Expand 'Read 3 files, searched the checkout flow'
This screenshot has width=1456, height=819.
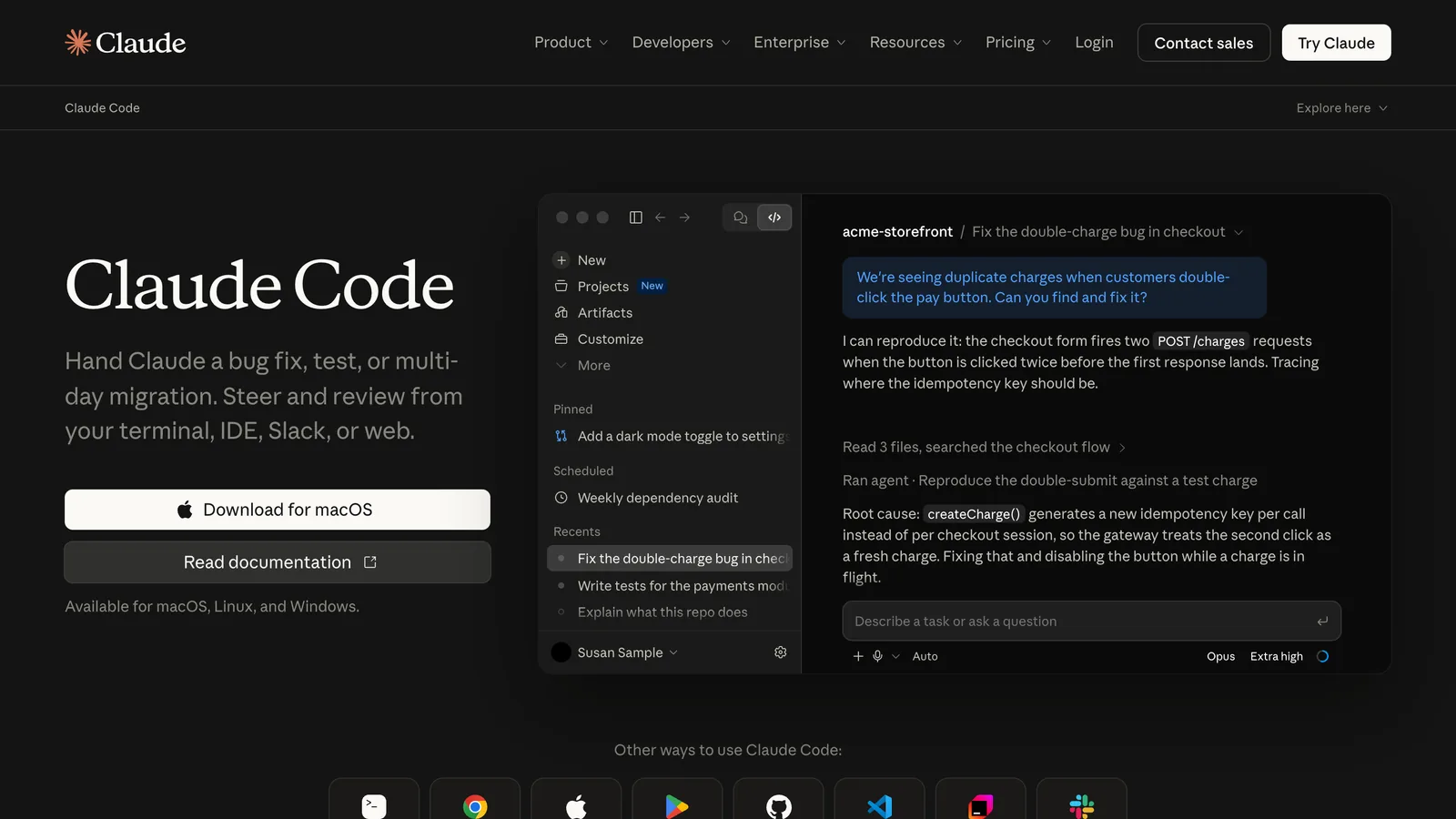[985, 448]
